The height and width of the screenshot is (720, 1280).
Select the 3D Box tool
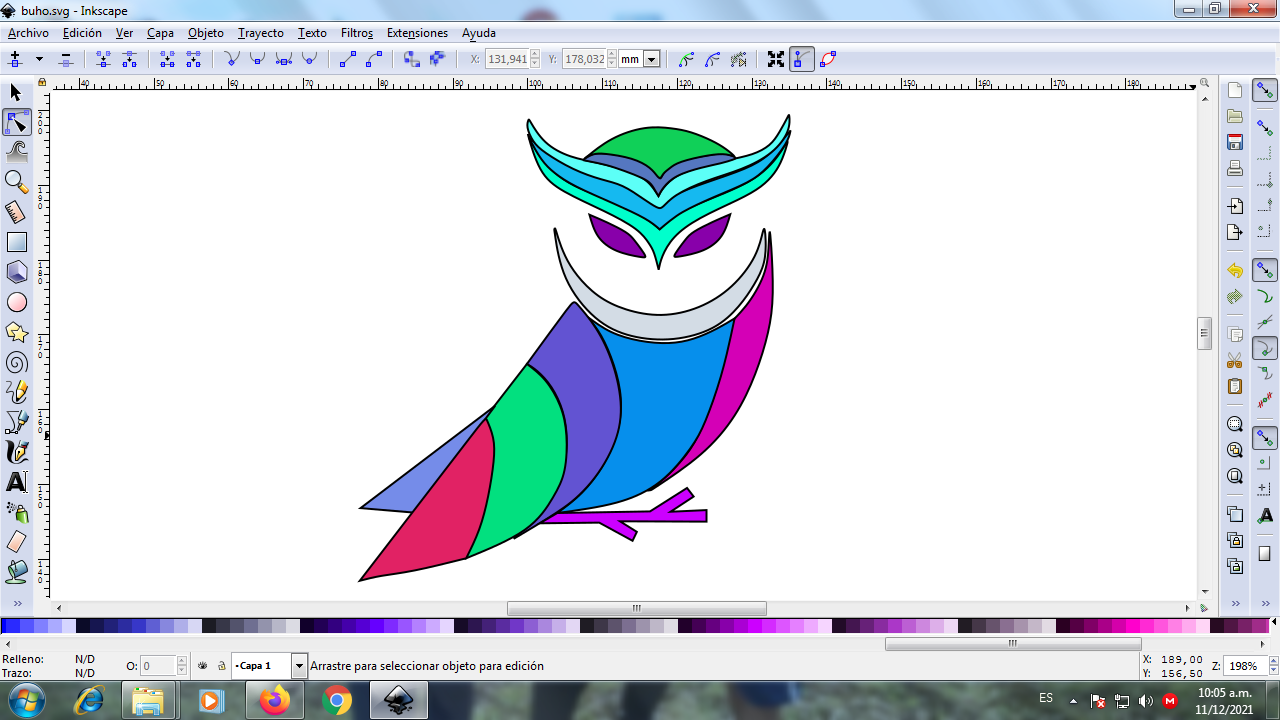16,272
